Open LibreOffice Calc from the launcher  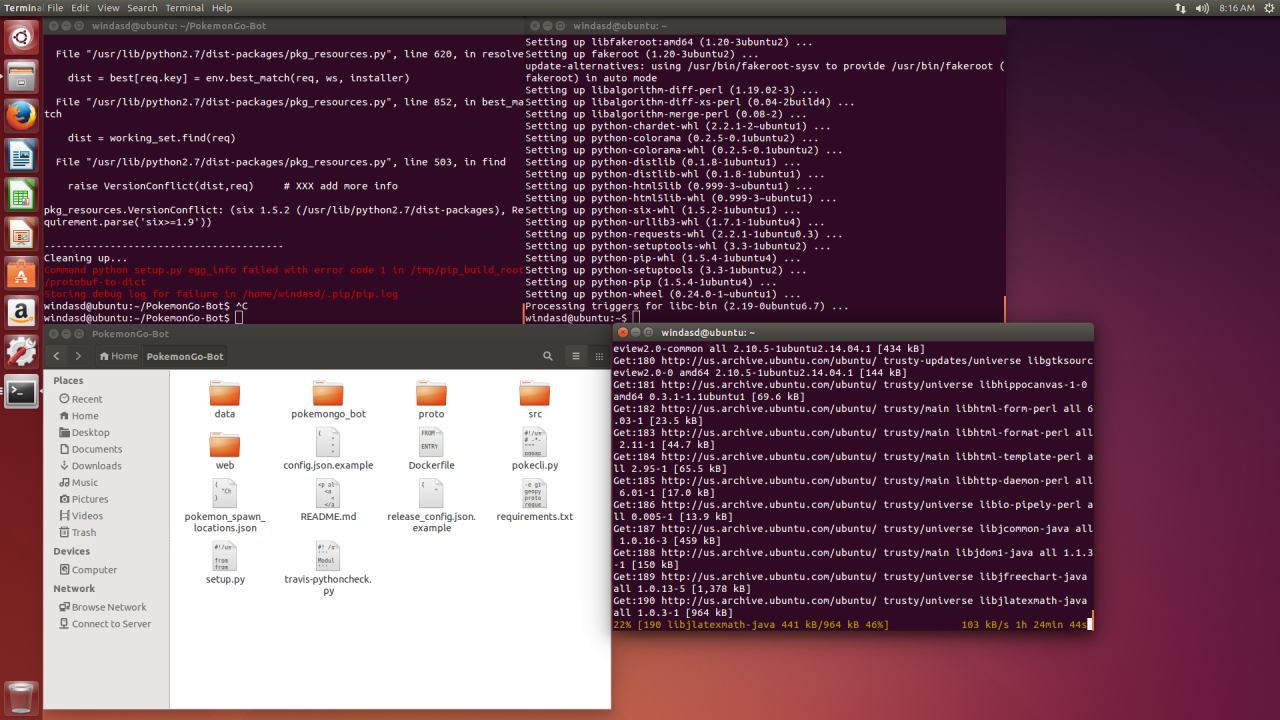pyautogui.click(x=21, y=194)
